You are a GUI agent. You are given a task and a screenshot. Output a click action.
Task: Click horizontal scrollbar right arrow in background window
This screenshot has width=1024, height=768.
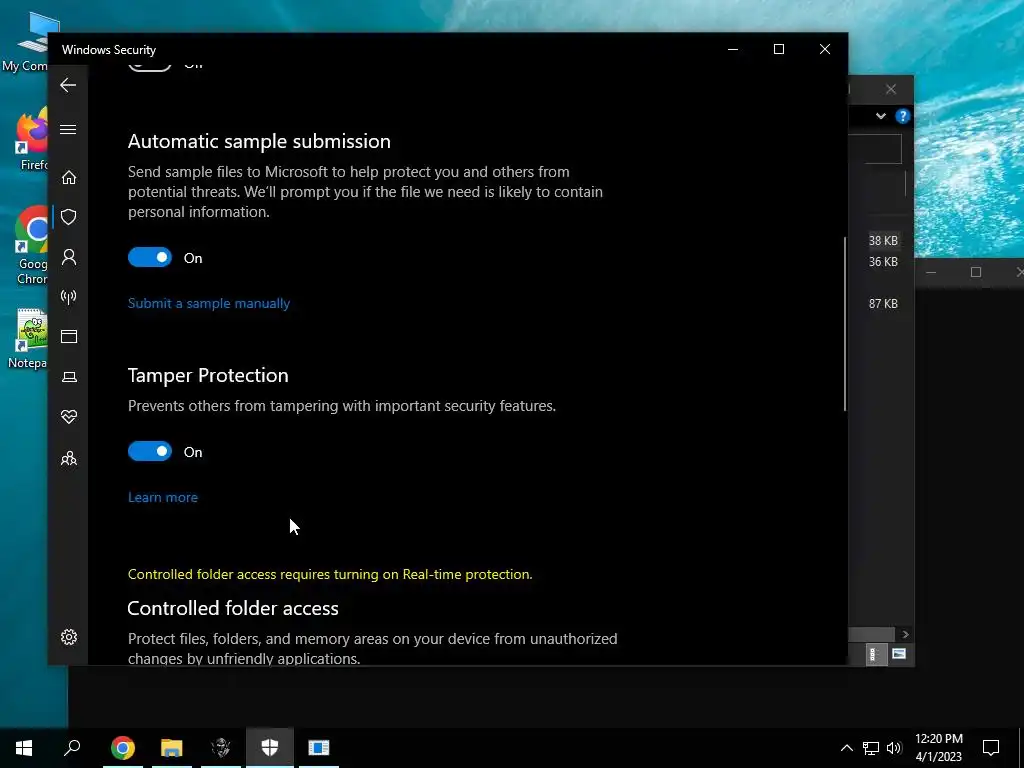tap(905, 634)
